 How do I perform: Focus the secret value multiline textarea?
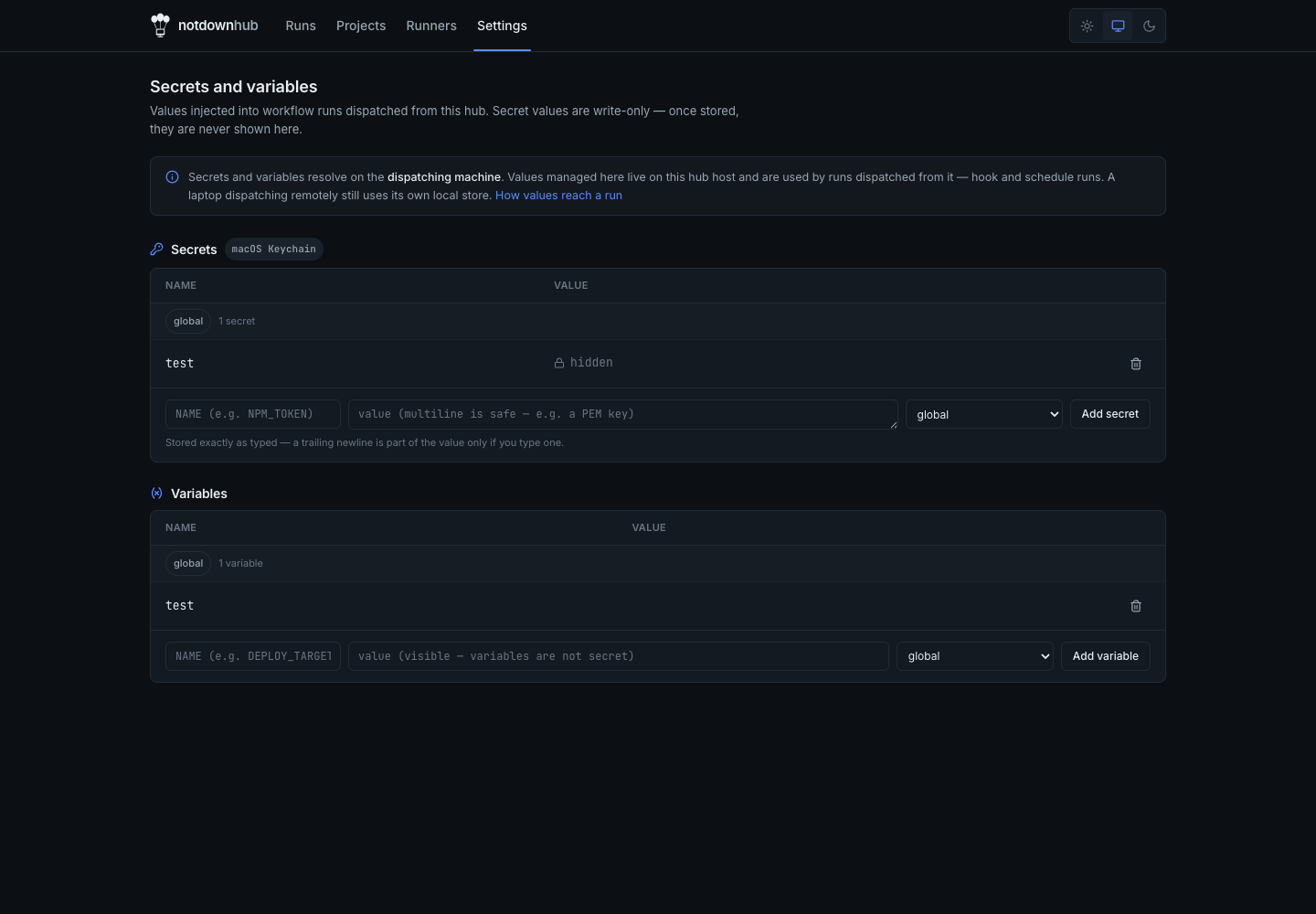pos(623,414)
